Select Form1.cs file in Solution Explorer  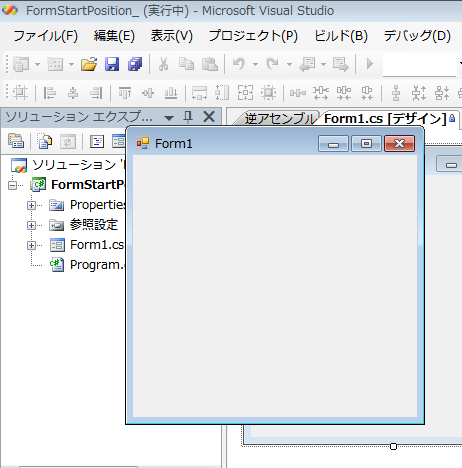click(x=87, y=245)
